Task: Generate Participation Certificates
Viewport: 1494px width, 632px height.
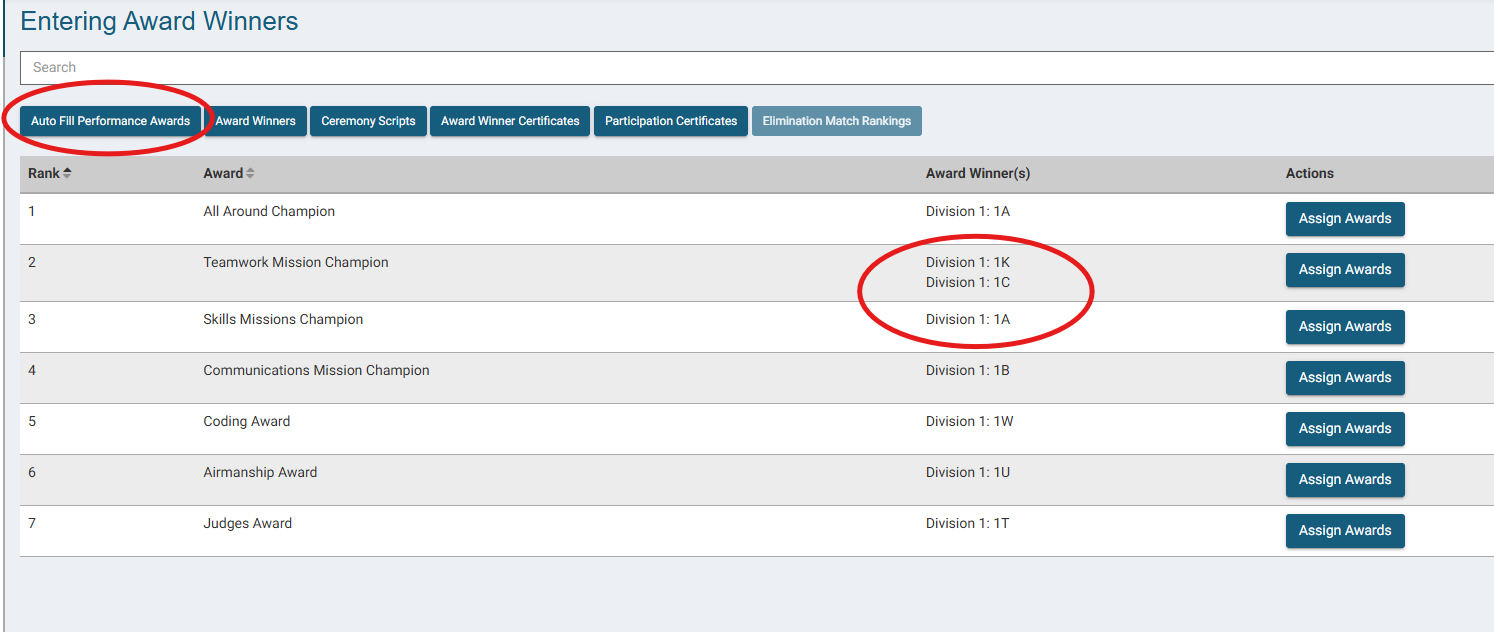Action: coord(671,121)
